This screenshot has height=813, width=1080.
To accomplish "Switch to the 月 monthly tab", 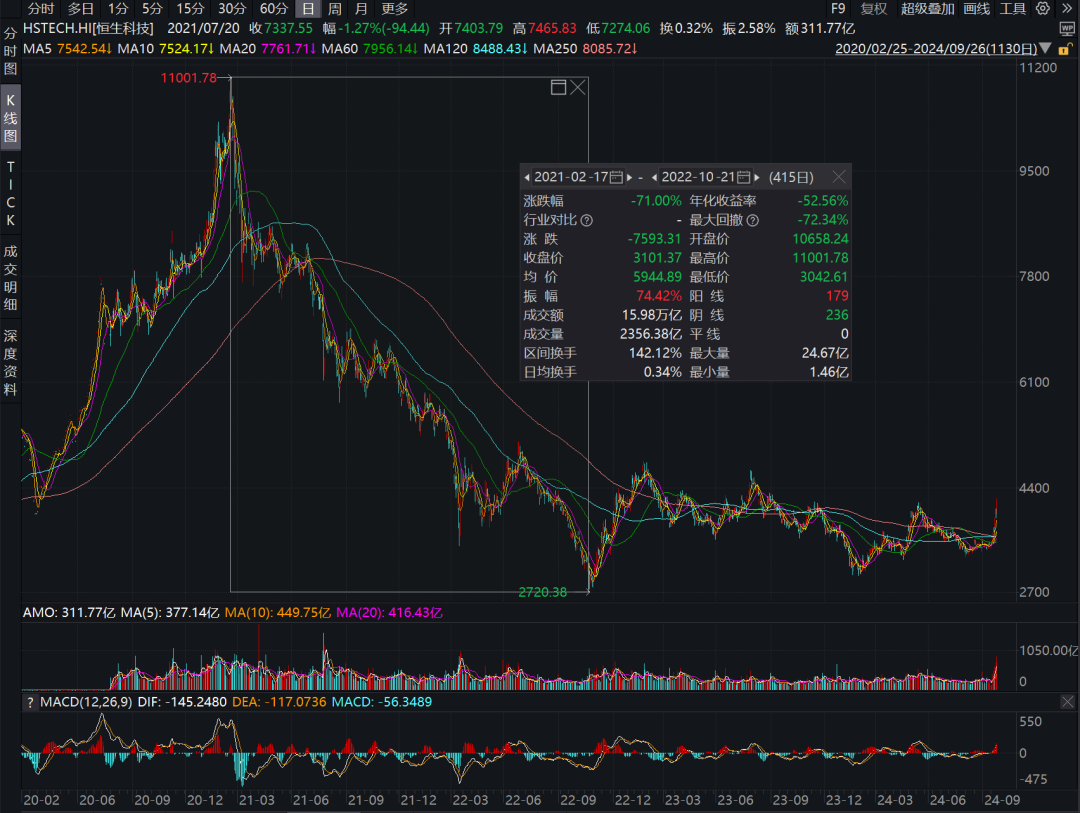I will [361, 9].
